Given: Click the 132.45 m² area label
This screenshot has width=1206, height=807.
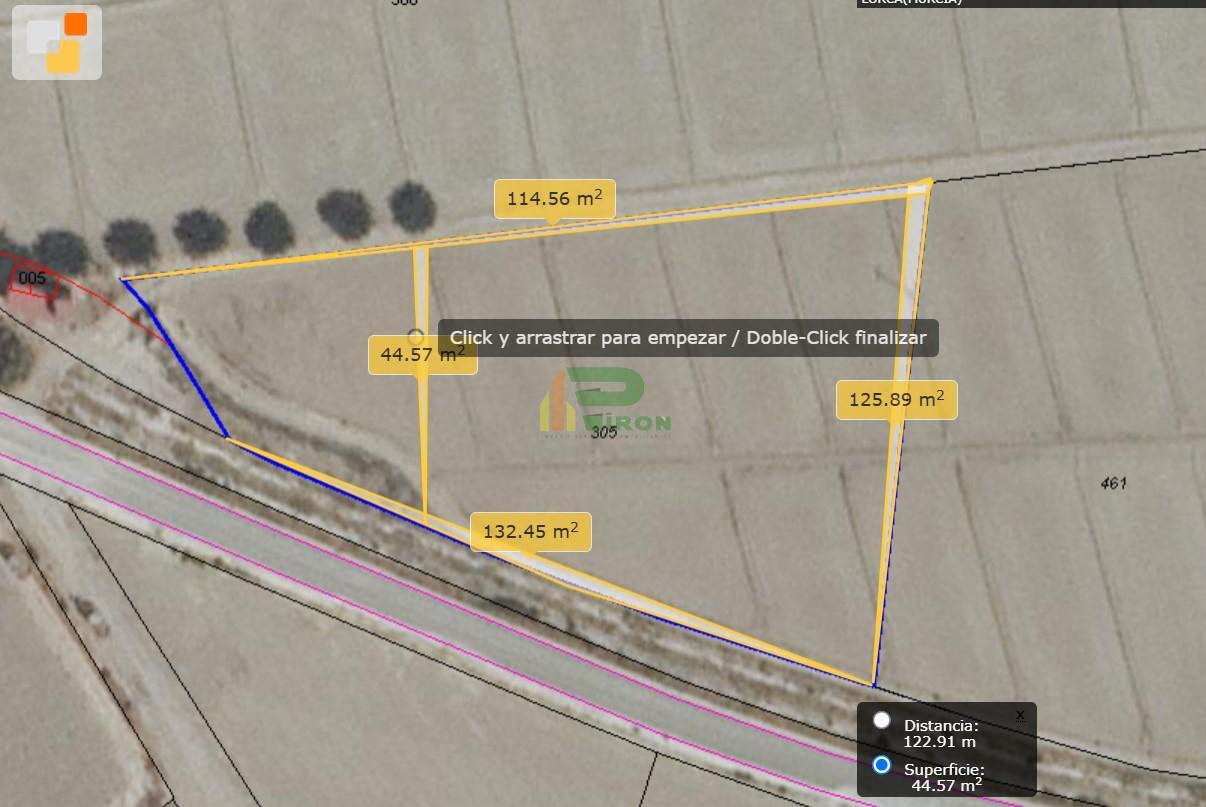Looking at the screenshot, I should (531, 531).
